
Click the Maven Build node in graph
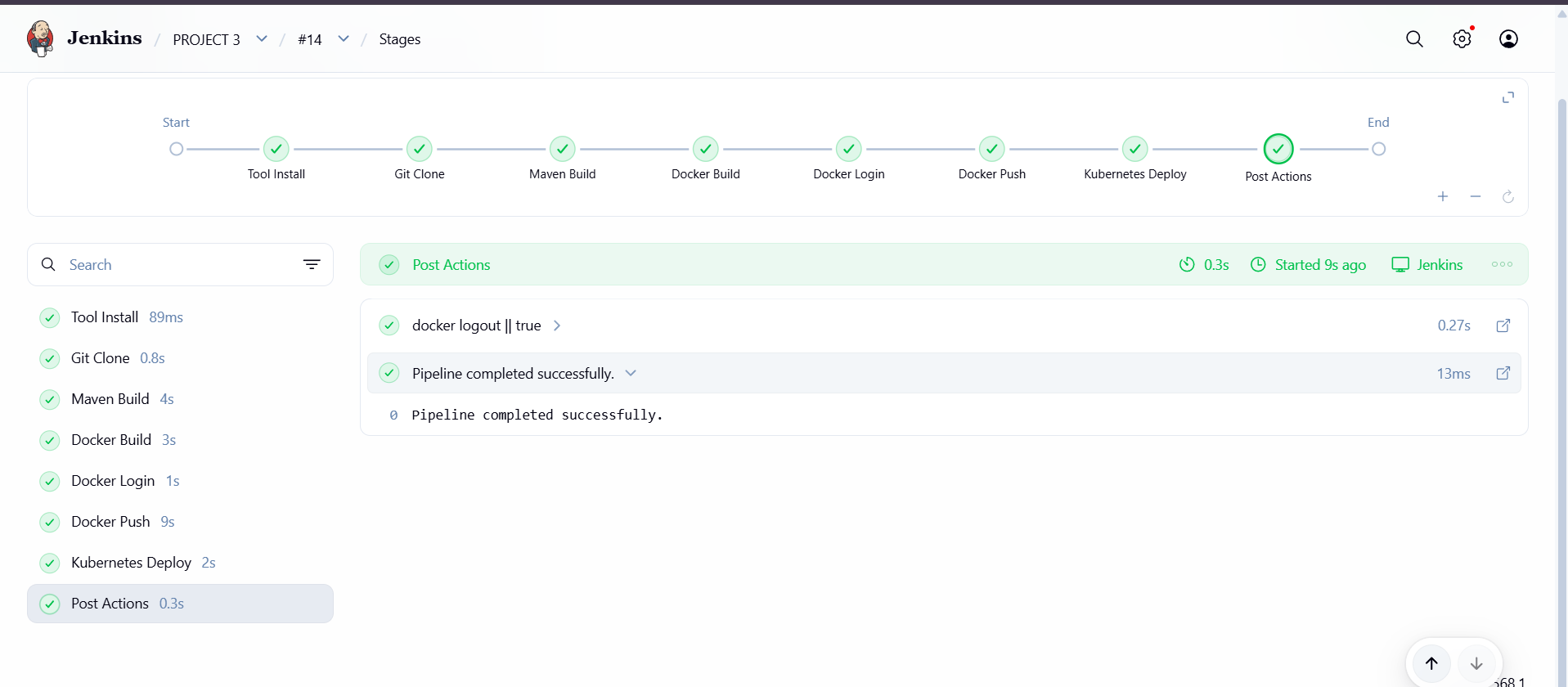tap(563, 149)
